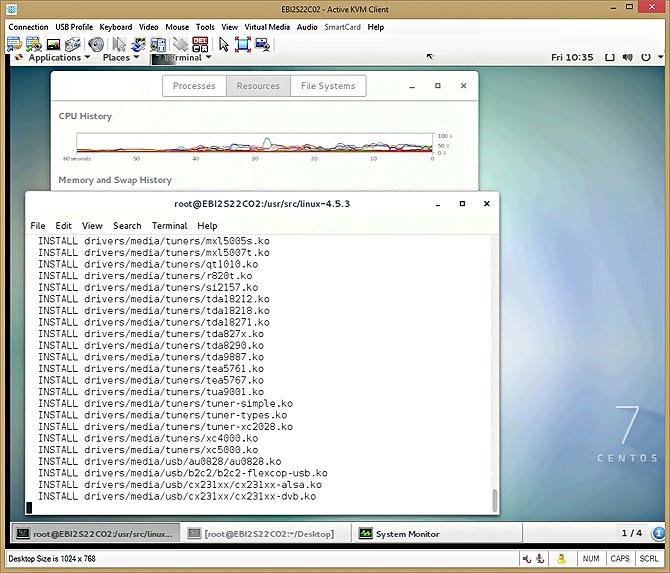This screenshot has width=670, height=573.
Task: Select the Resources tab in System Monitor
Action: [259, 86]
